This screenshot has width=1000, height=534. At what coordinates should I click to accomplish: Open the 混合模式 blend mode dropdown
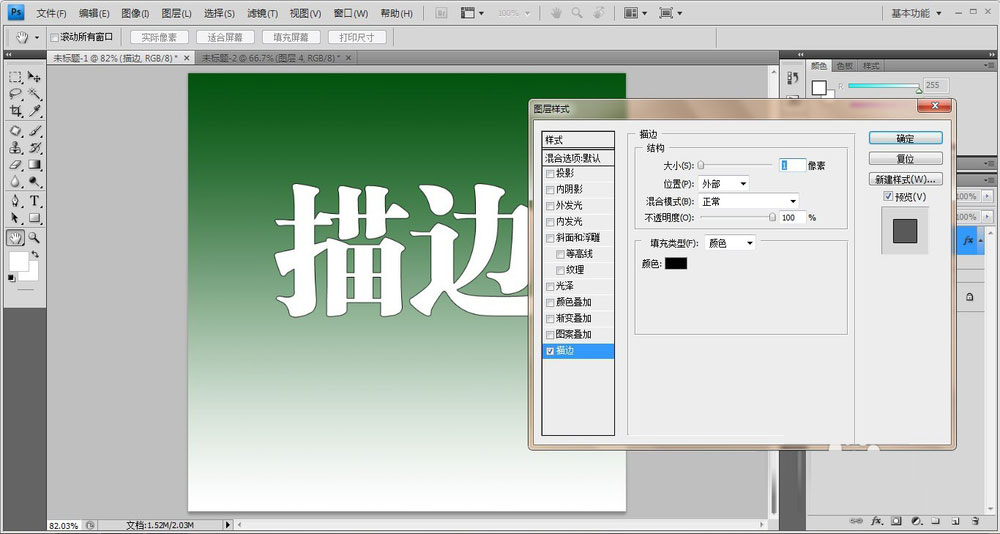click(748, 202)
